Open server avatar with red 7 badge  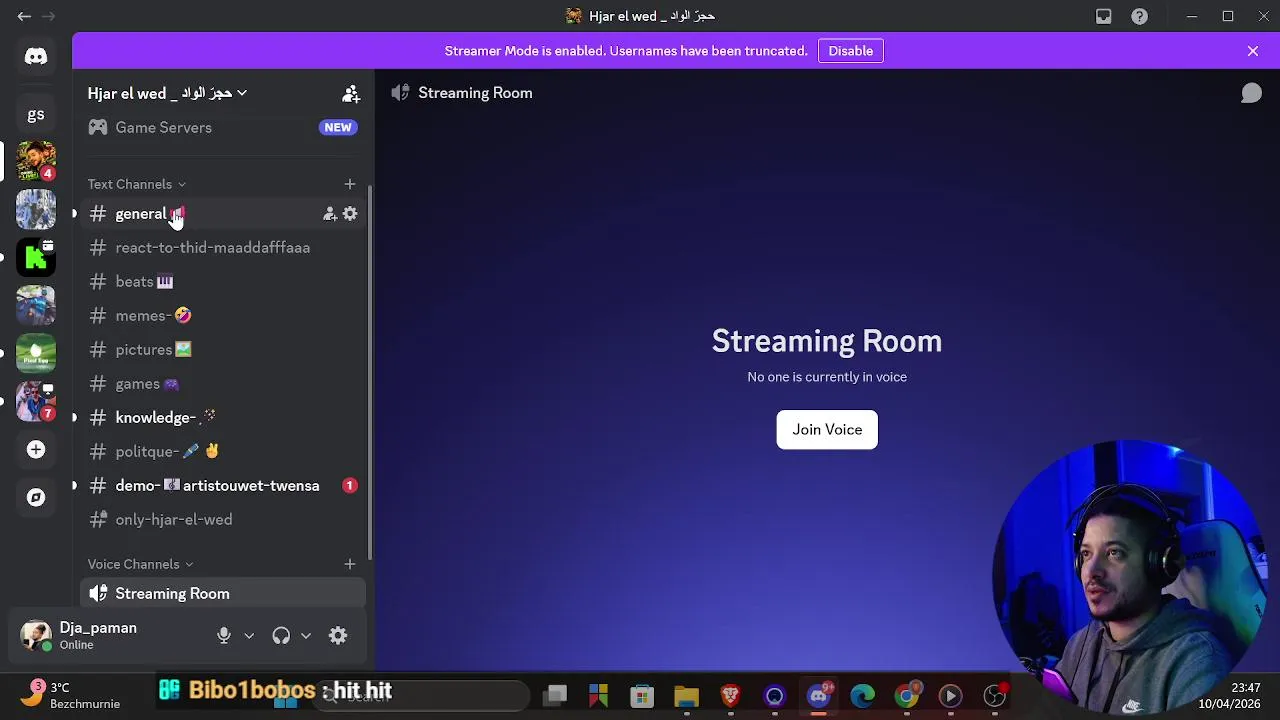click(x=36, y=401)
